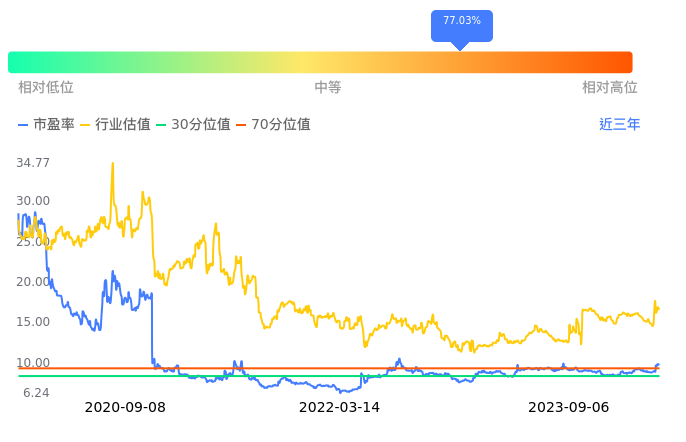Hide the 行业估值 legend series

point(115,125)
